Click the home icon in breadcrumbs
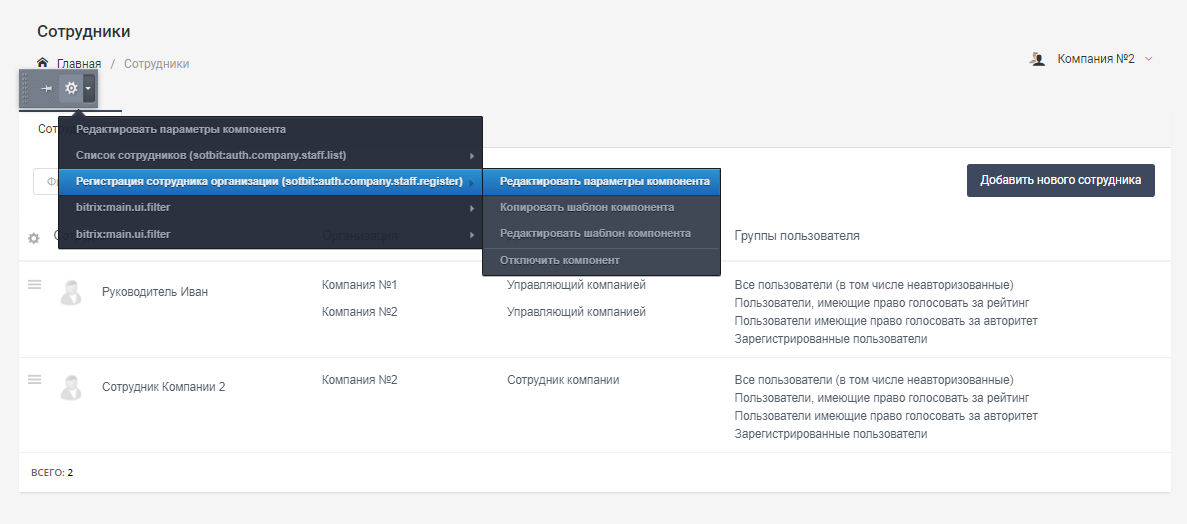 coord(42,63)
